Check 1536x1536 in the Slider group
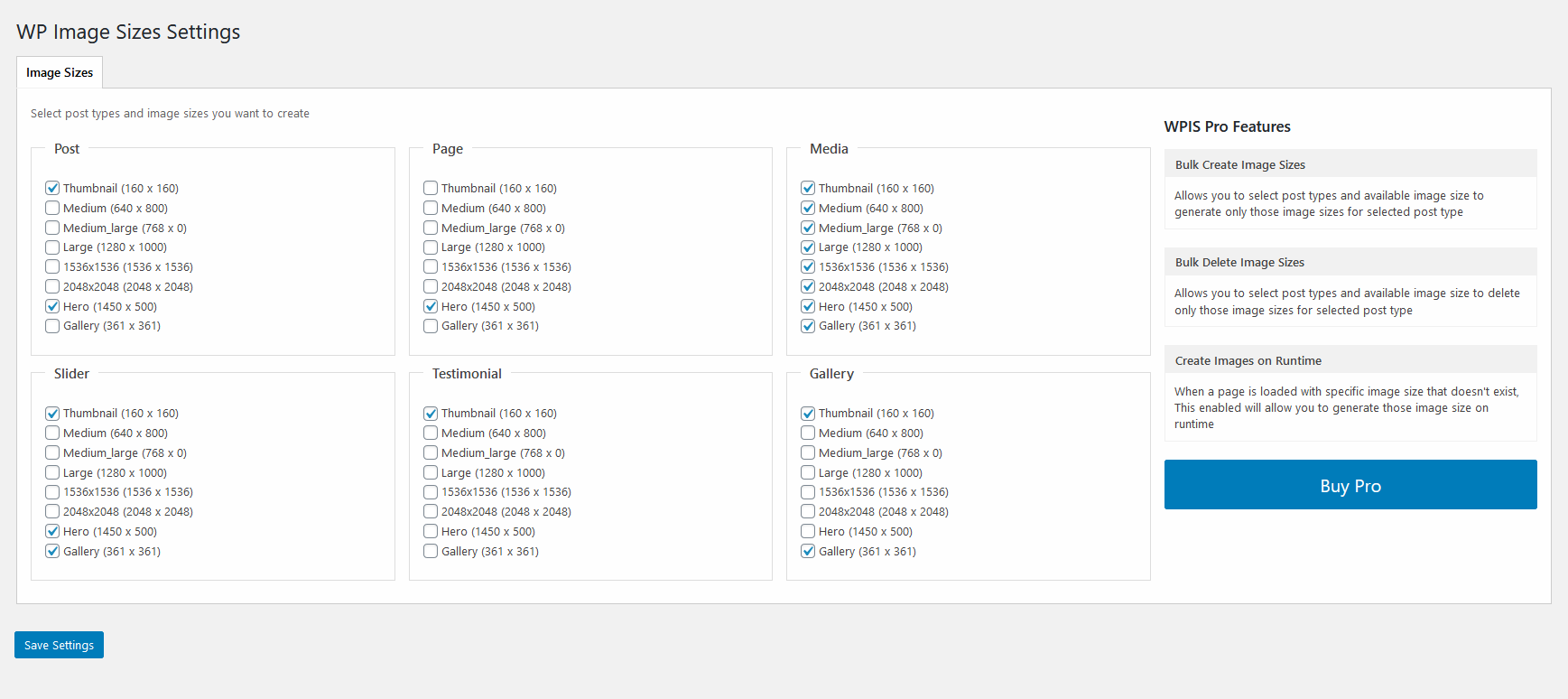Viewport: 1568px width, 699px height. pyautogui.click(x=52, y=491)
